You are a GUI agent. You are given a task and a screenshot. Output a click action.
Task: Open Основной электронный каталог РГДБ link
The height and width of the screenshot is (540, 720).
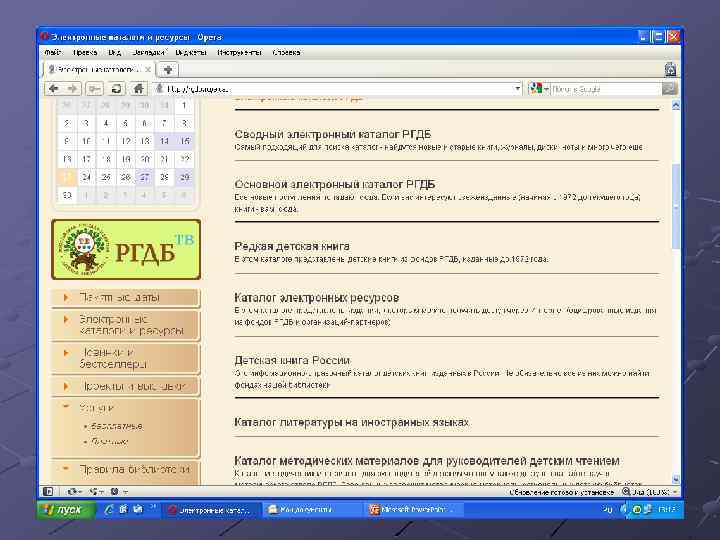click(x=335, y=184)
